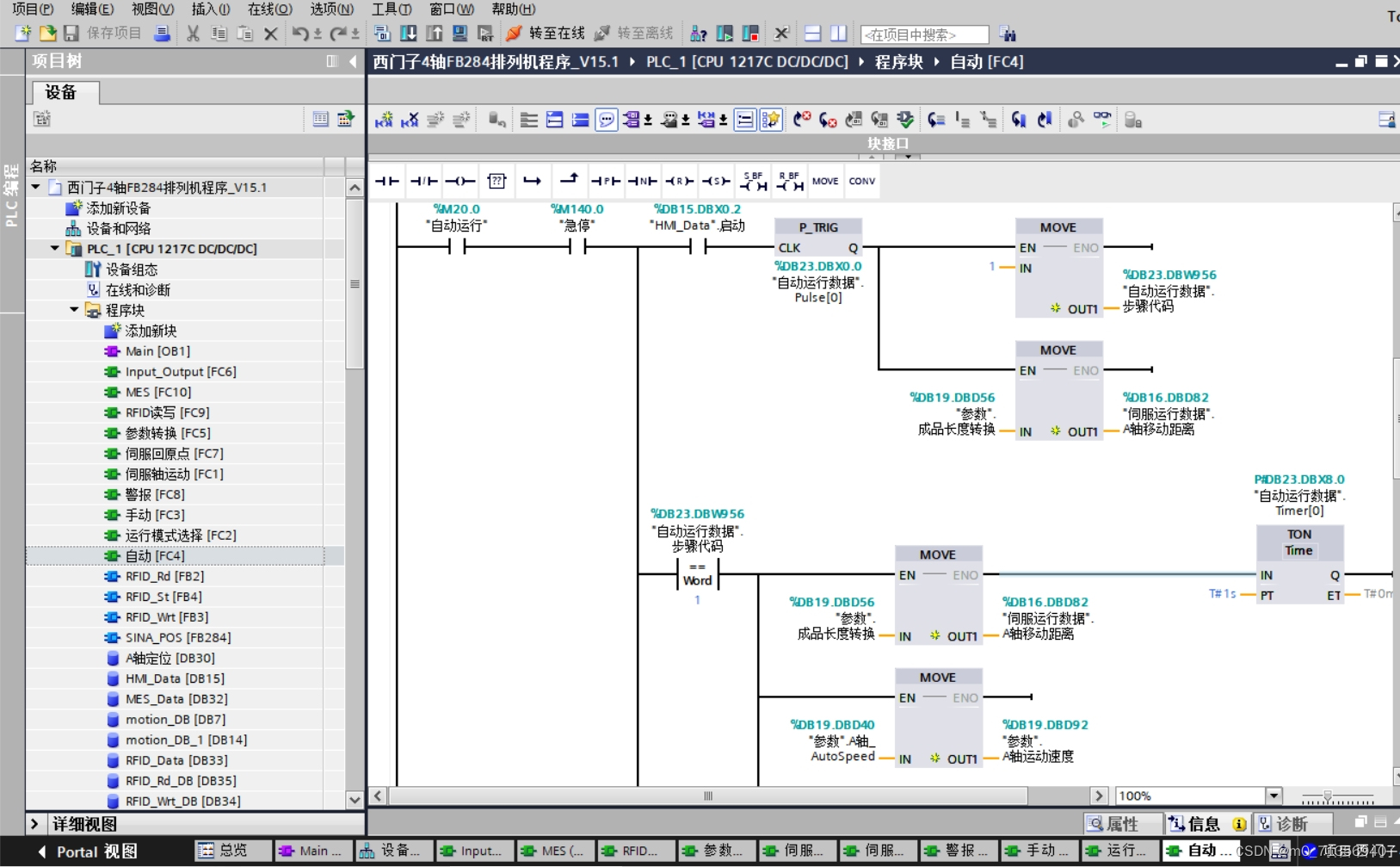The height and width of the screenshot is (867, 1400).
Task: Insert a CONV instruction from favorites
Action: click(862, 181)
